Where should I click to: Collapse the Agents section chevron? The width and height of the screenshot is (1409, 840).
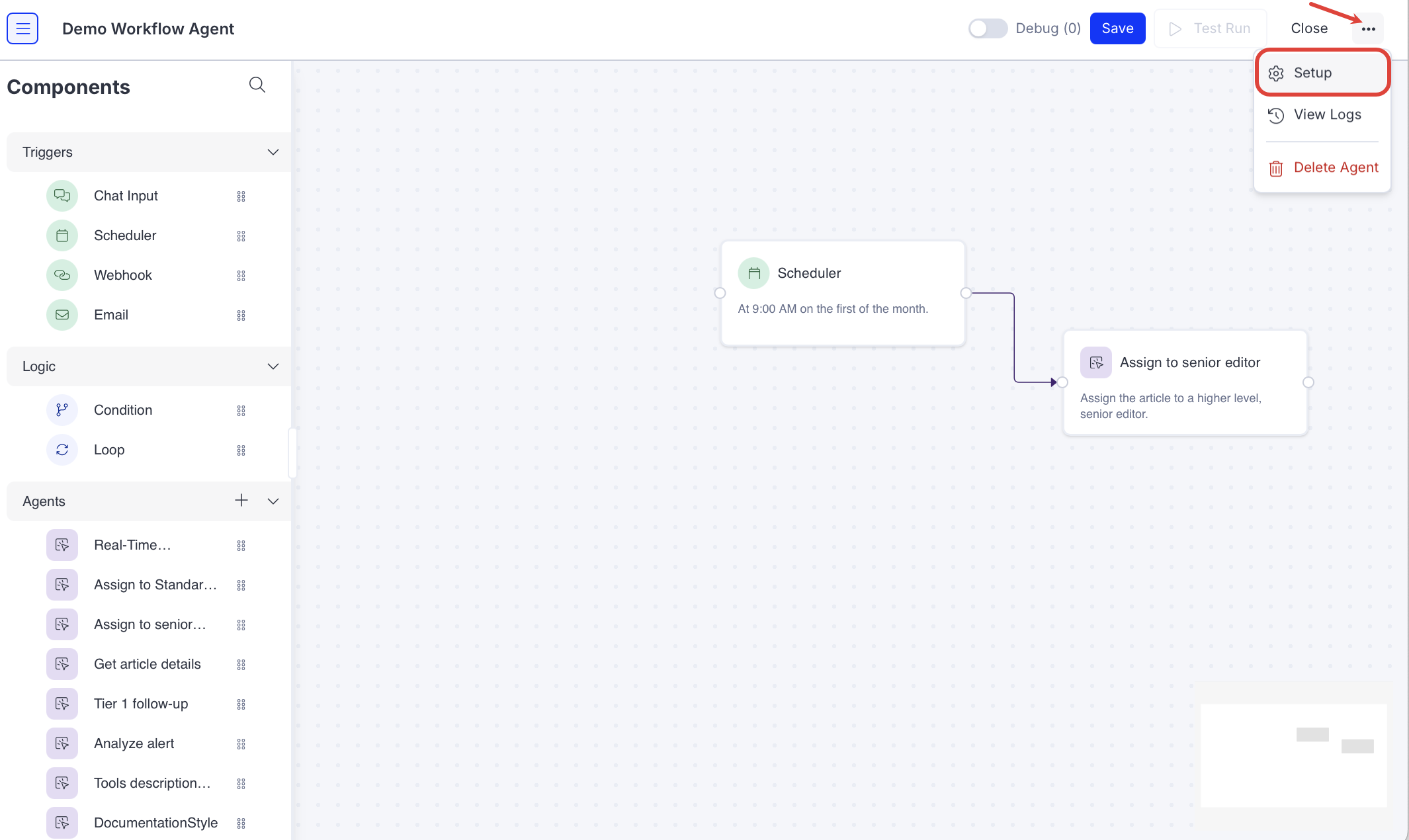click(273, 501)
